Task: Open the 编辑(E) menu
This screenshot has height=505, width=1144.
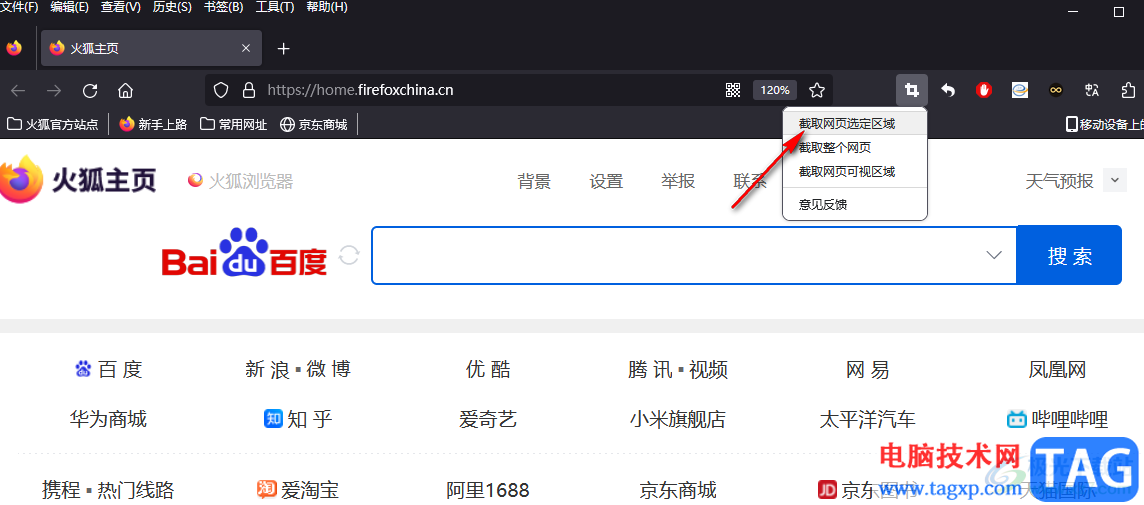Action: pyautogui.click(x=69, y=7)
